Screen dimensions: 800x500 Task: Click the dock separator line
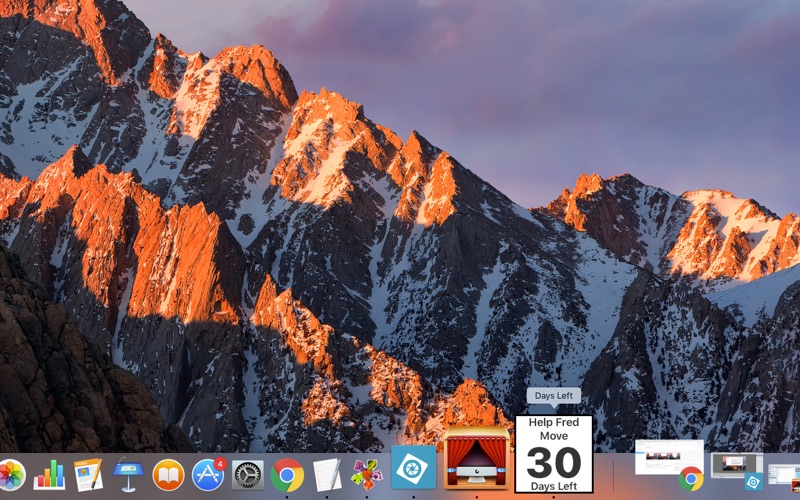613,472
